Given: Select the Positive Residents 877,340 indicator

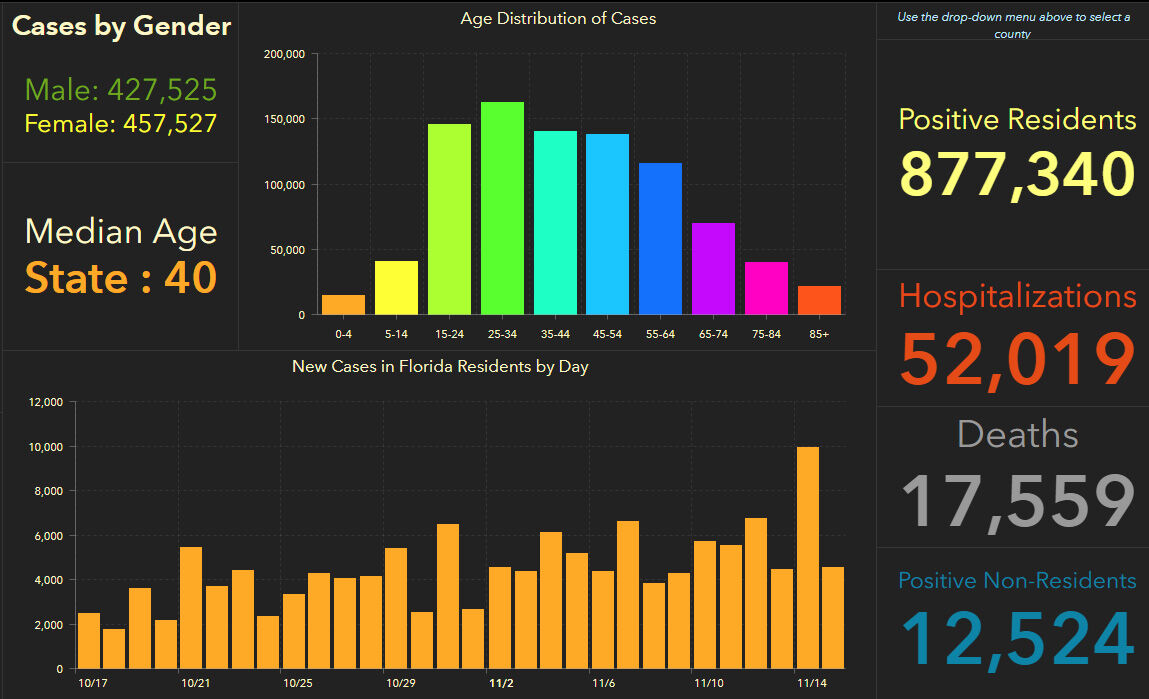Looking at the screenshot, I should 1017,174.
